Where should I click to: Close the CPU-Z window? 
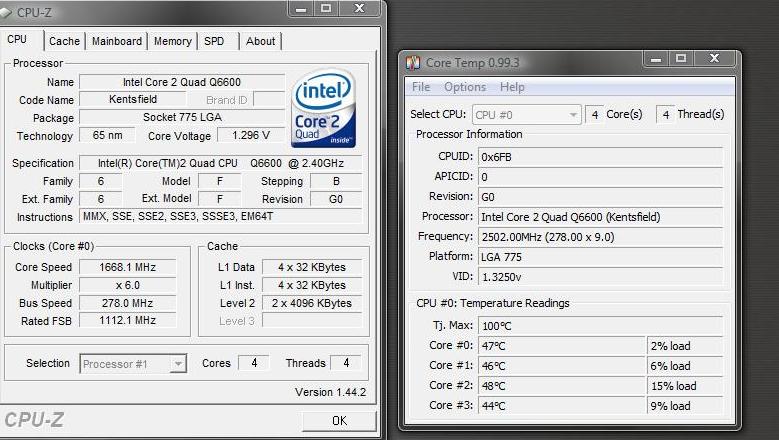click(359, 8)
